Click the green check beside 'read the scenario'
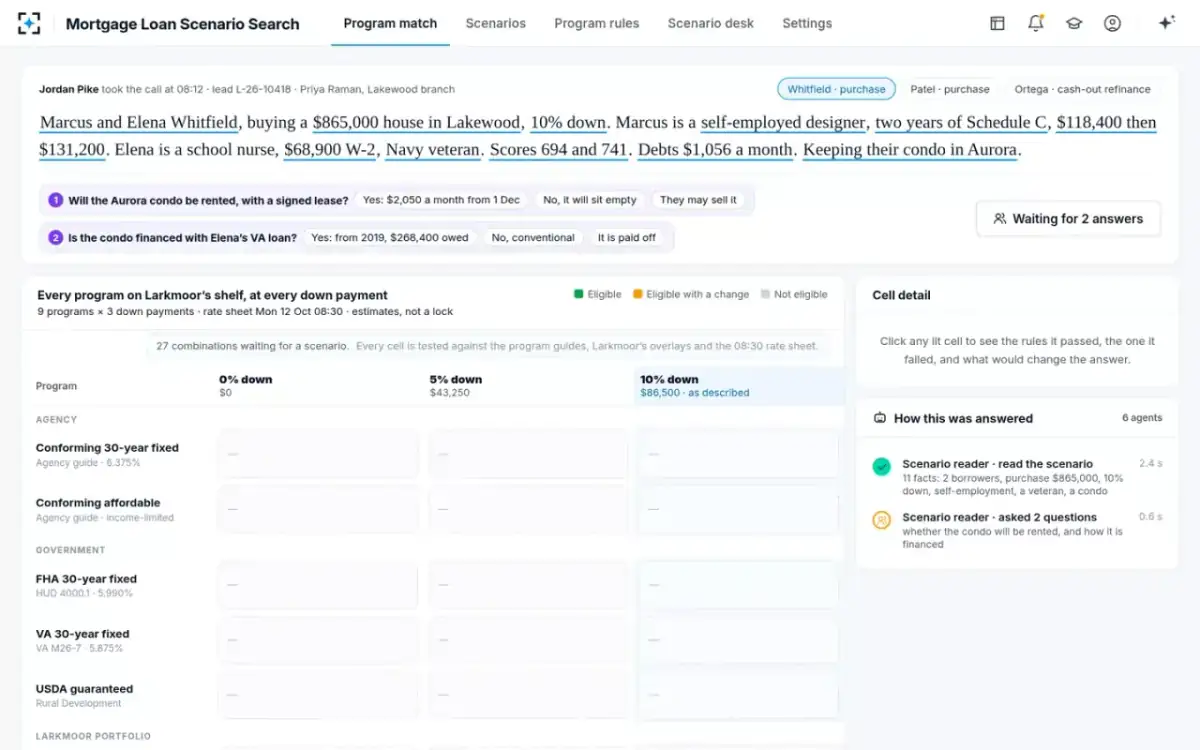1200x750 pixels. click(x=881, y=466)
